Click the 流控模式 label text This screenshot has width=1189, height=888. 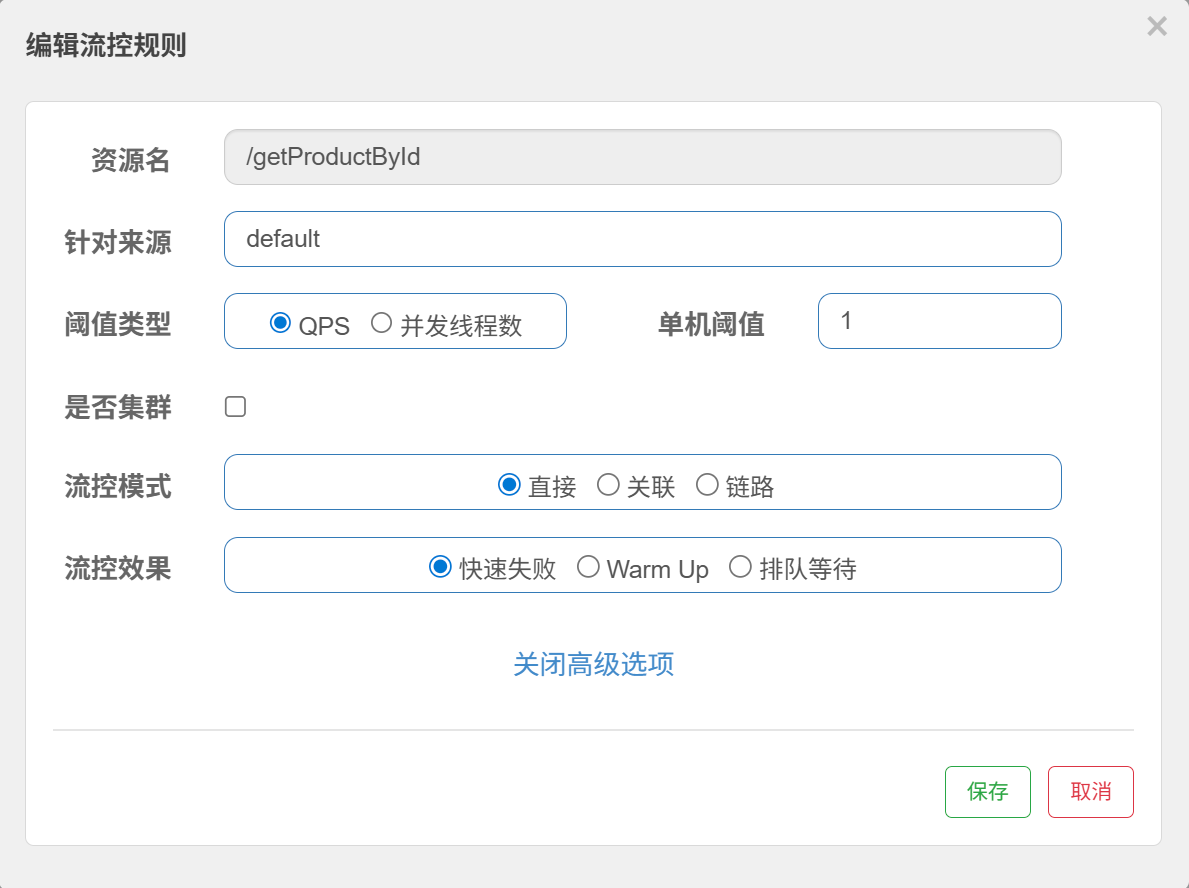coord(118,486)
